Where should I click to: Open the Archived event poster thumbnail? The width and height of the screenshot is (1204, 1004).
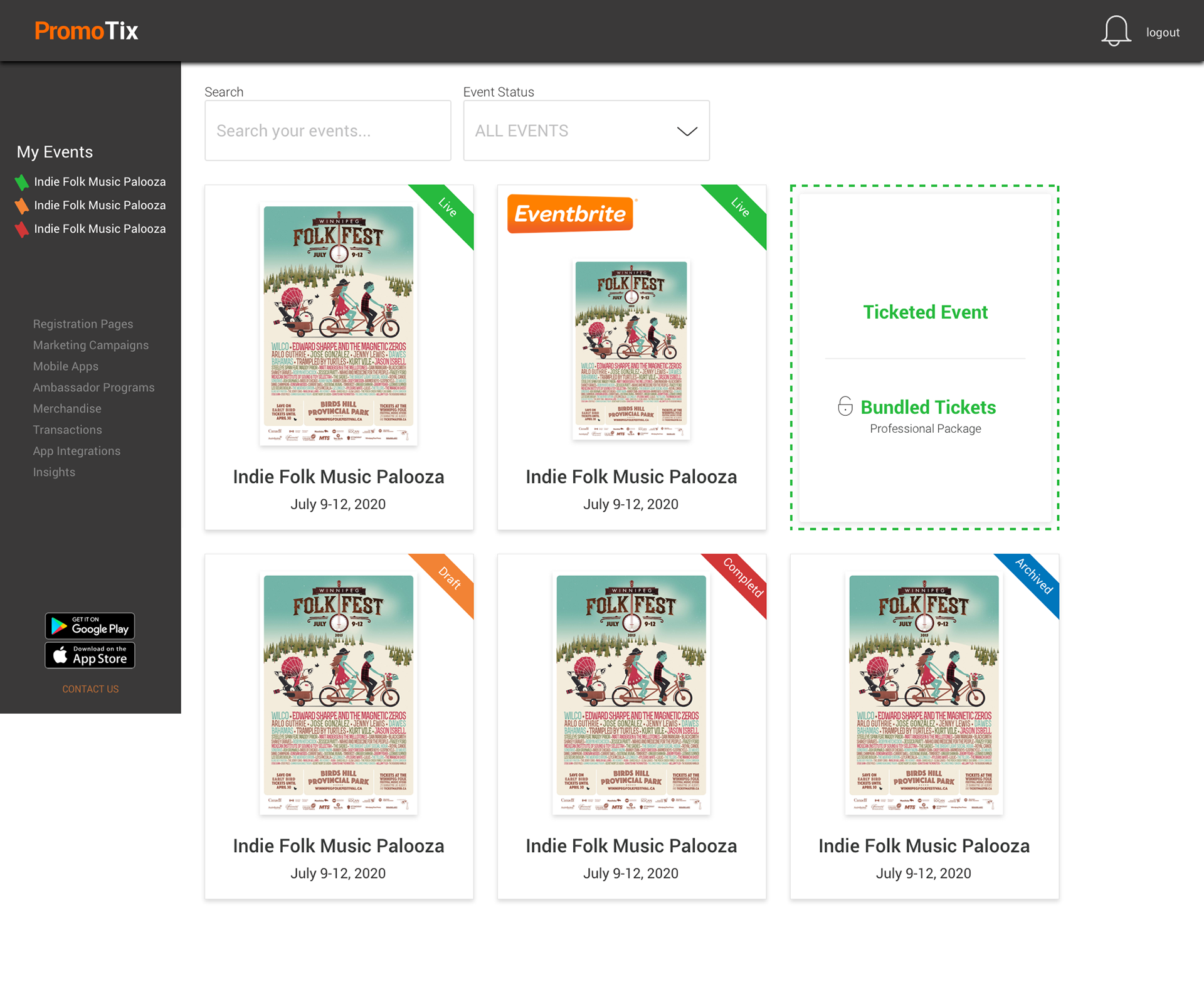pos(924,694)
